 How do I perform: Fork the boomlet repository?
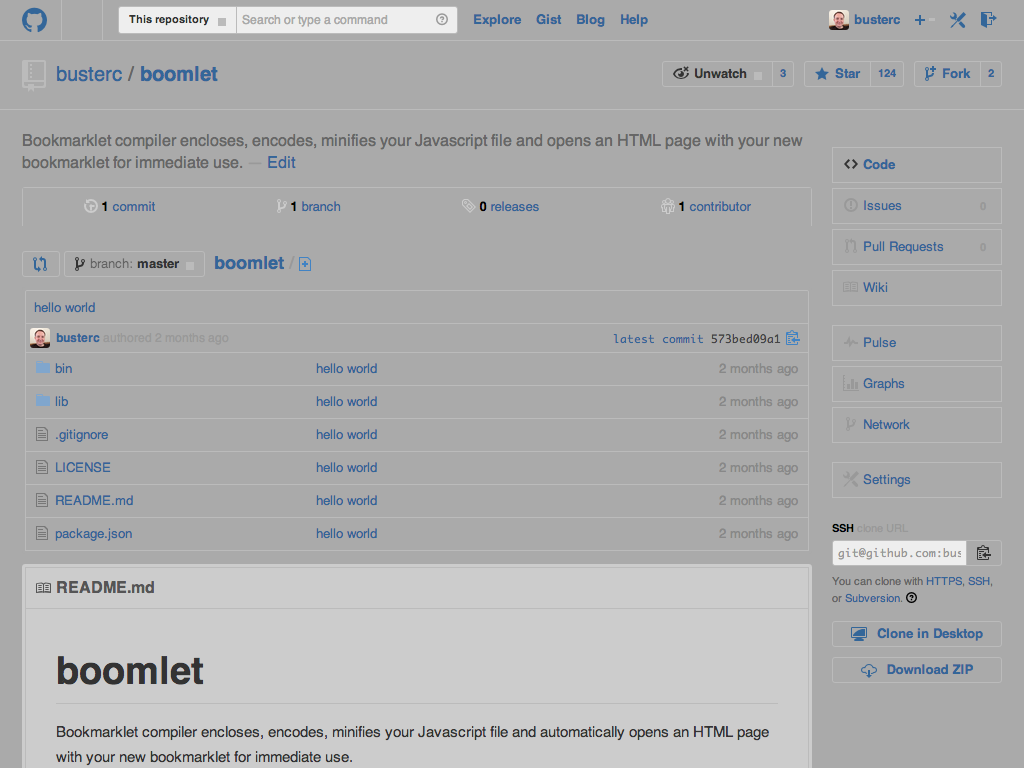(x=948, y=74)
